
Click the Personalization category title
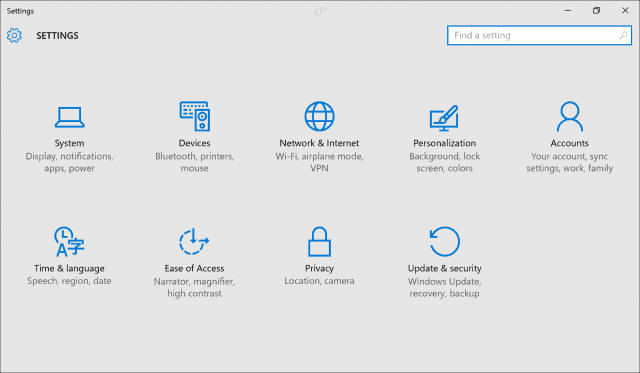point(444,143)
